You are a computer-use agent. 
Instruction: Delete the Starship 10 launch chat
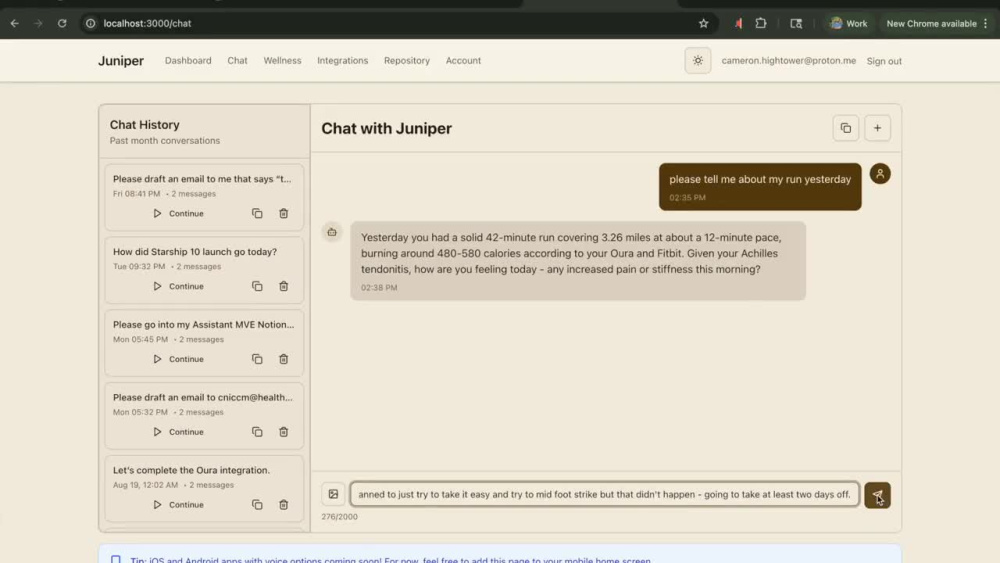[284, 286]
